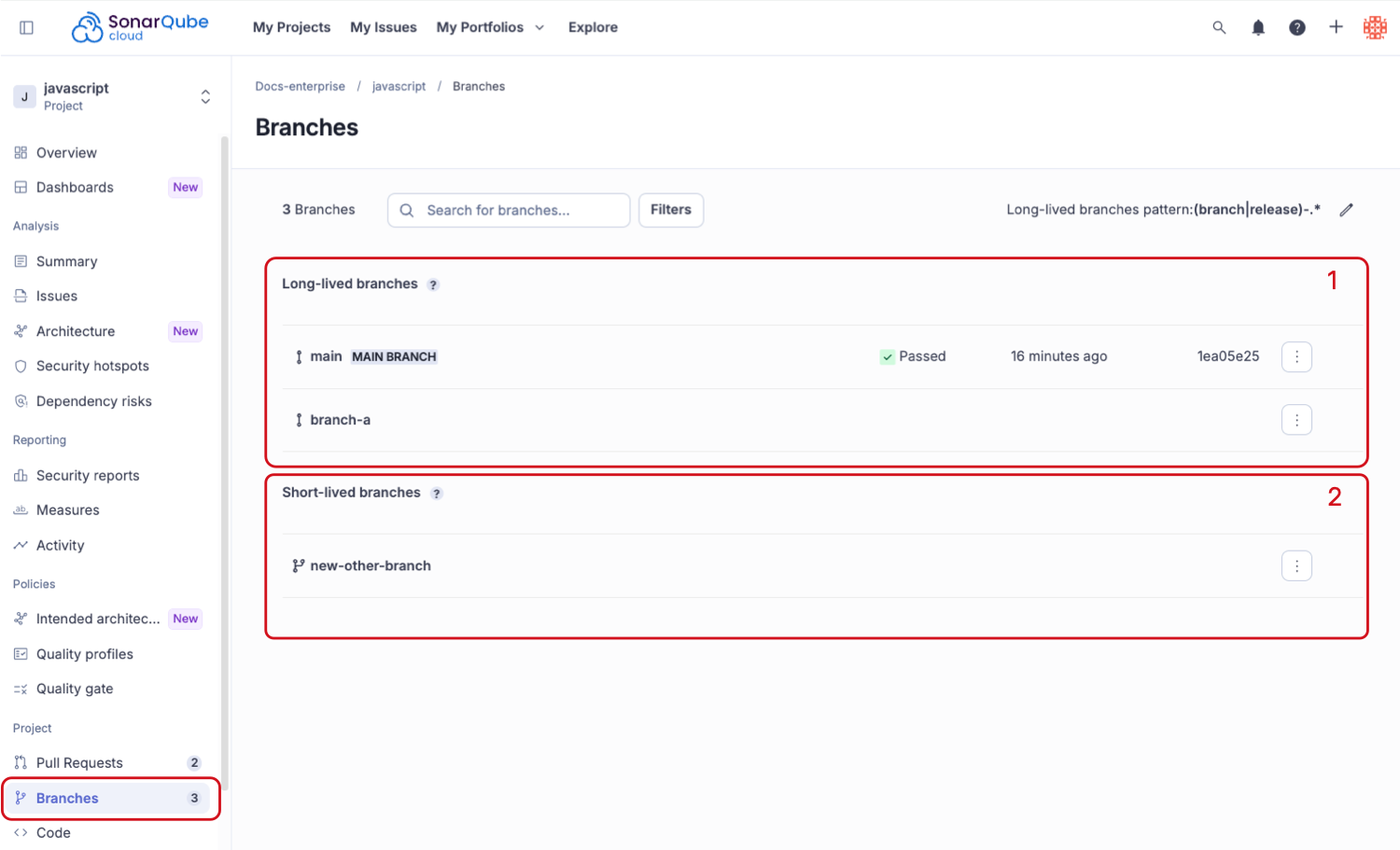
Task: Collapse the left sidebar panel
Action: click(25, 27)
